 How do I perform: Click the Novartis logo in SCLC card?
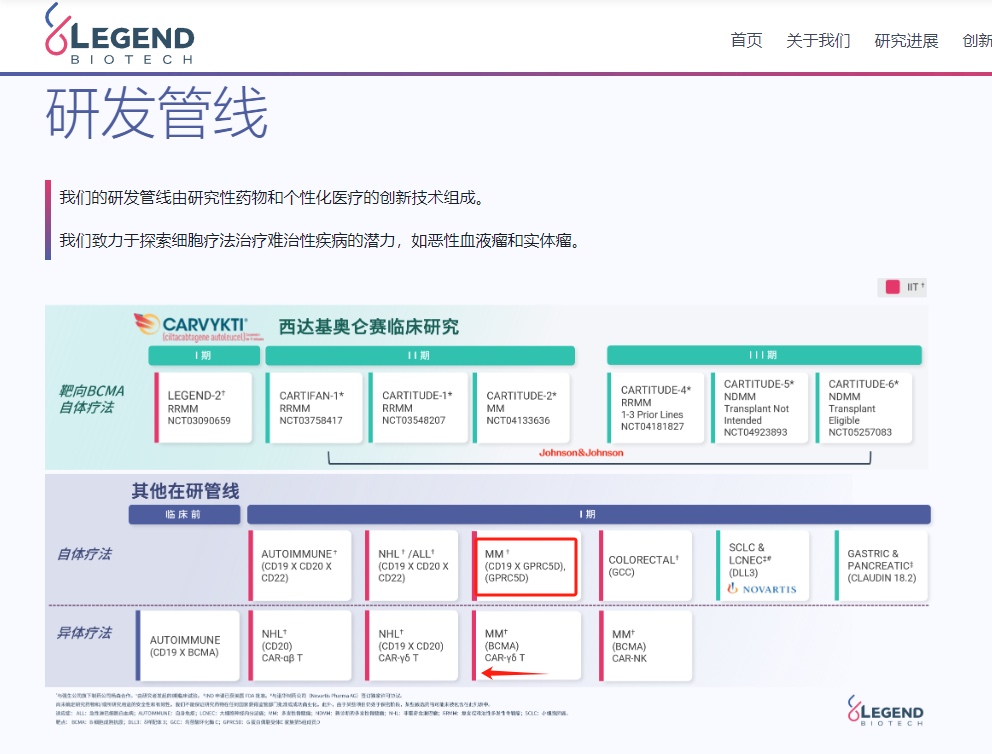(762, 589)
